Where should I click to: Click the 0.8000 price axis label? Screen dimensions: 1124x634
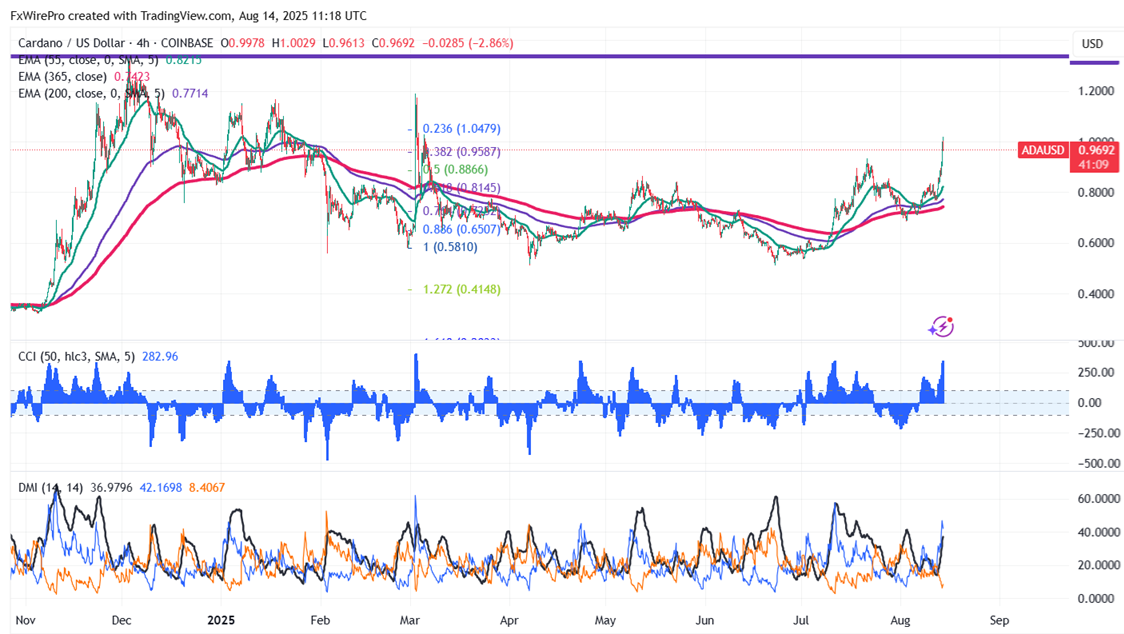point(1096,192)
